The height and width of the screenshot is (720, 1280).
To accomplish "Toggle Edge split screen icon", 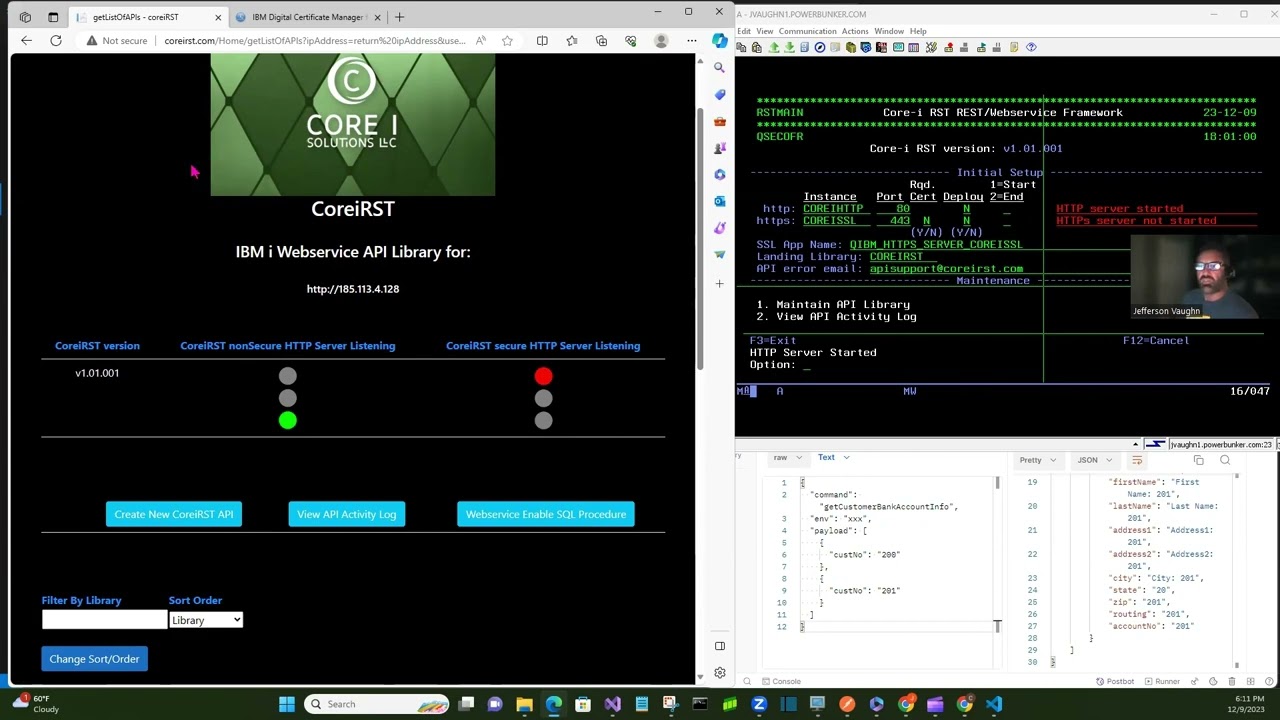I will click(x=542, y=41).
